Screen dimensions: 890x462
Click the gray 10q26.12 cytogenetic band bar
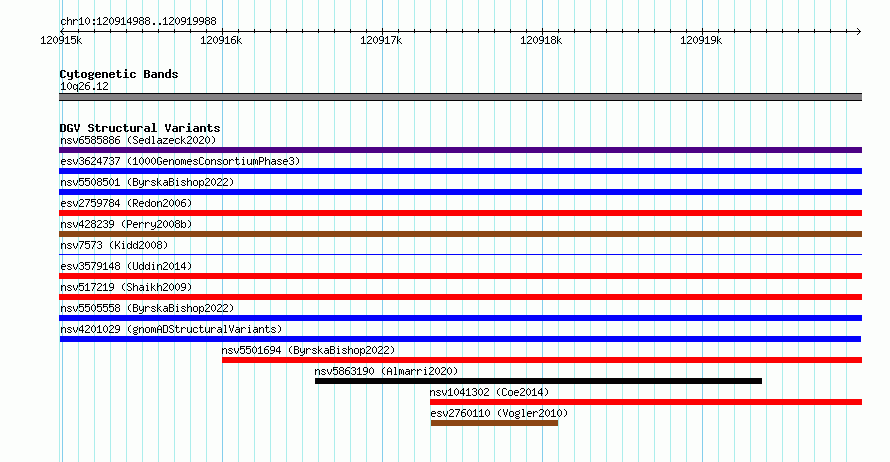pyautogui.click(x=460, y=97)
